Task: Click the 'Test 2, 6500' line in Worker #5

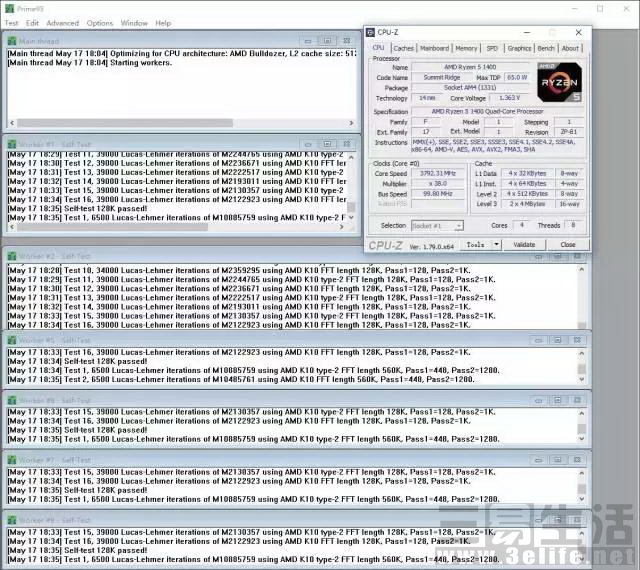Action: coord(241,380)
